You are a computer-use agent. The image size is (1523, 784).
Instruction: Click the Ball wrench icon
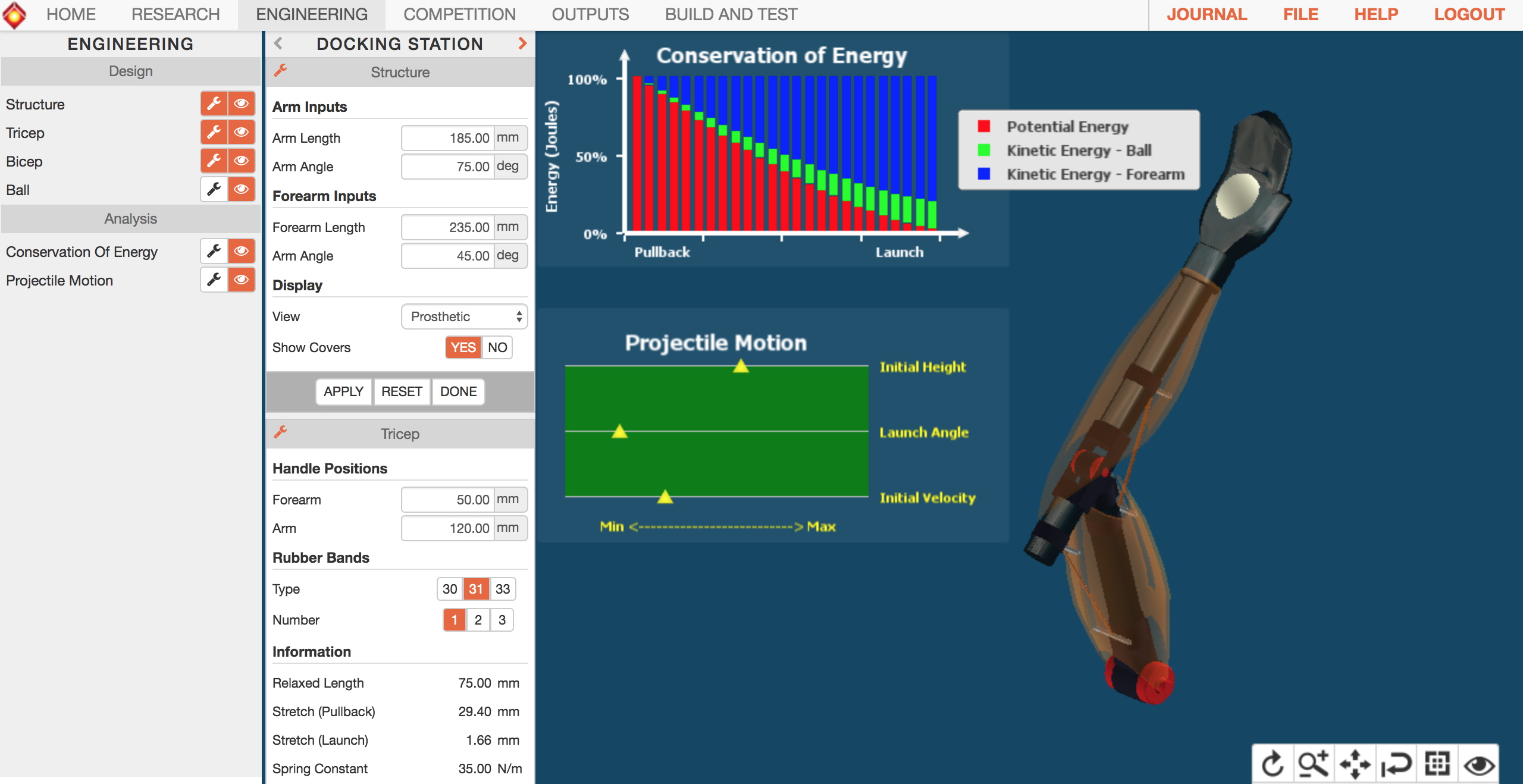pos(214,189)
